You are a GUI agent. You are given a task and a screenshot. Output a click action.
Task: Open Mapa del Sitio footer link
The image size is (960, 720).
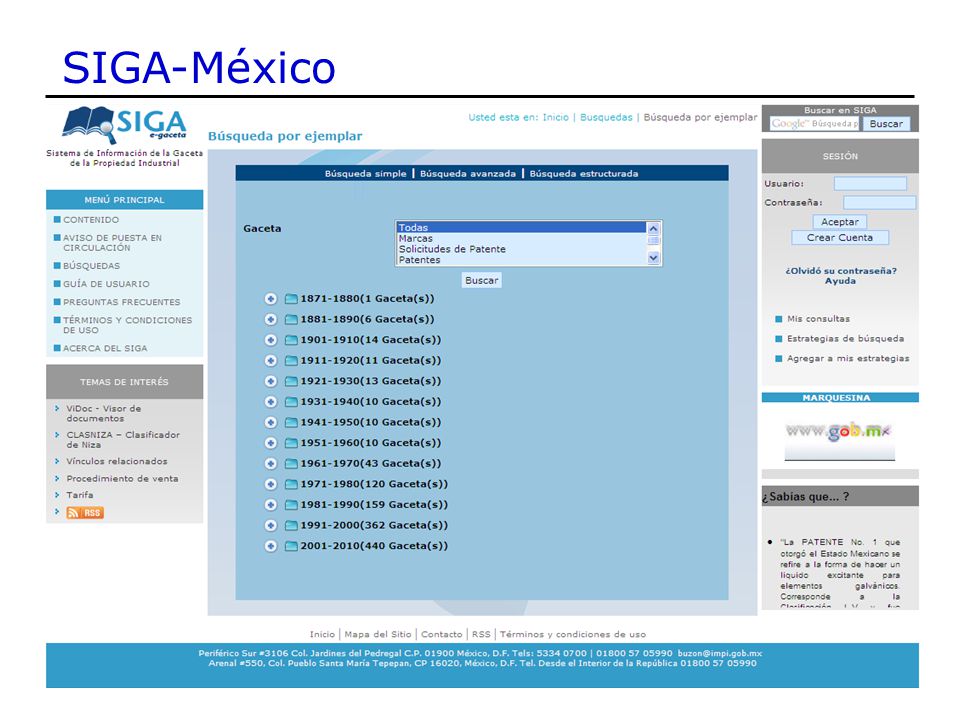point(378,634)
